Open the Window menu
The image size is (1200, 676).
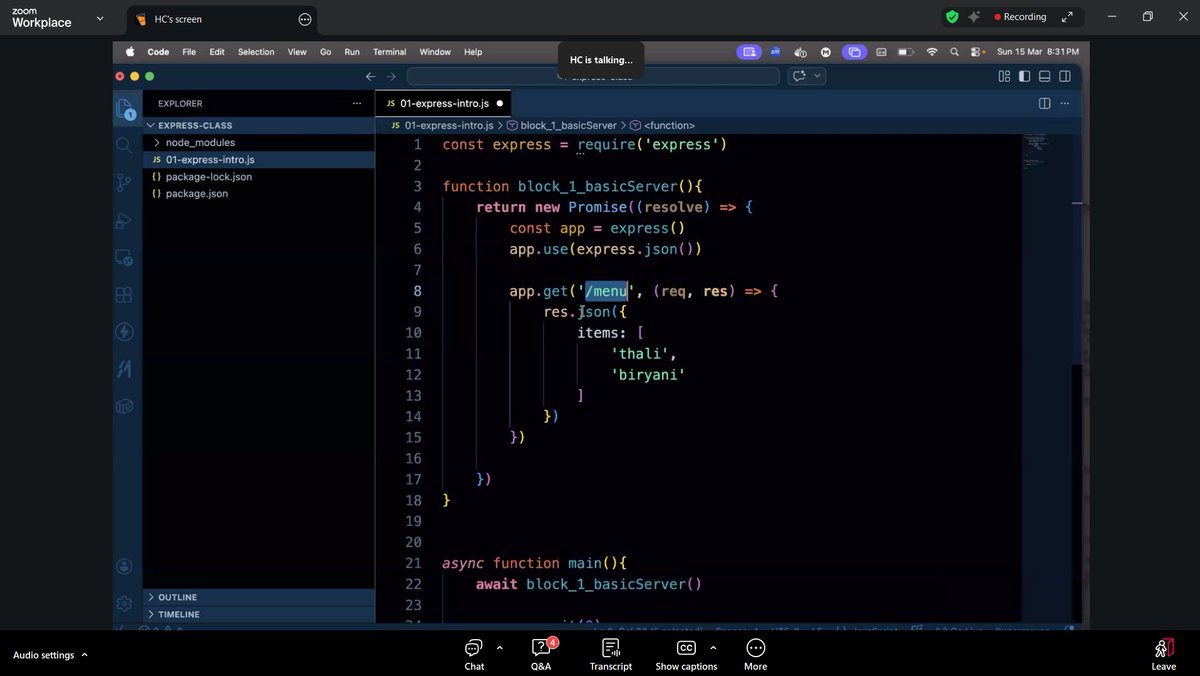click(435, 52)
